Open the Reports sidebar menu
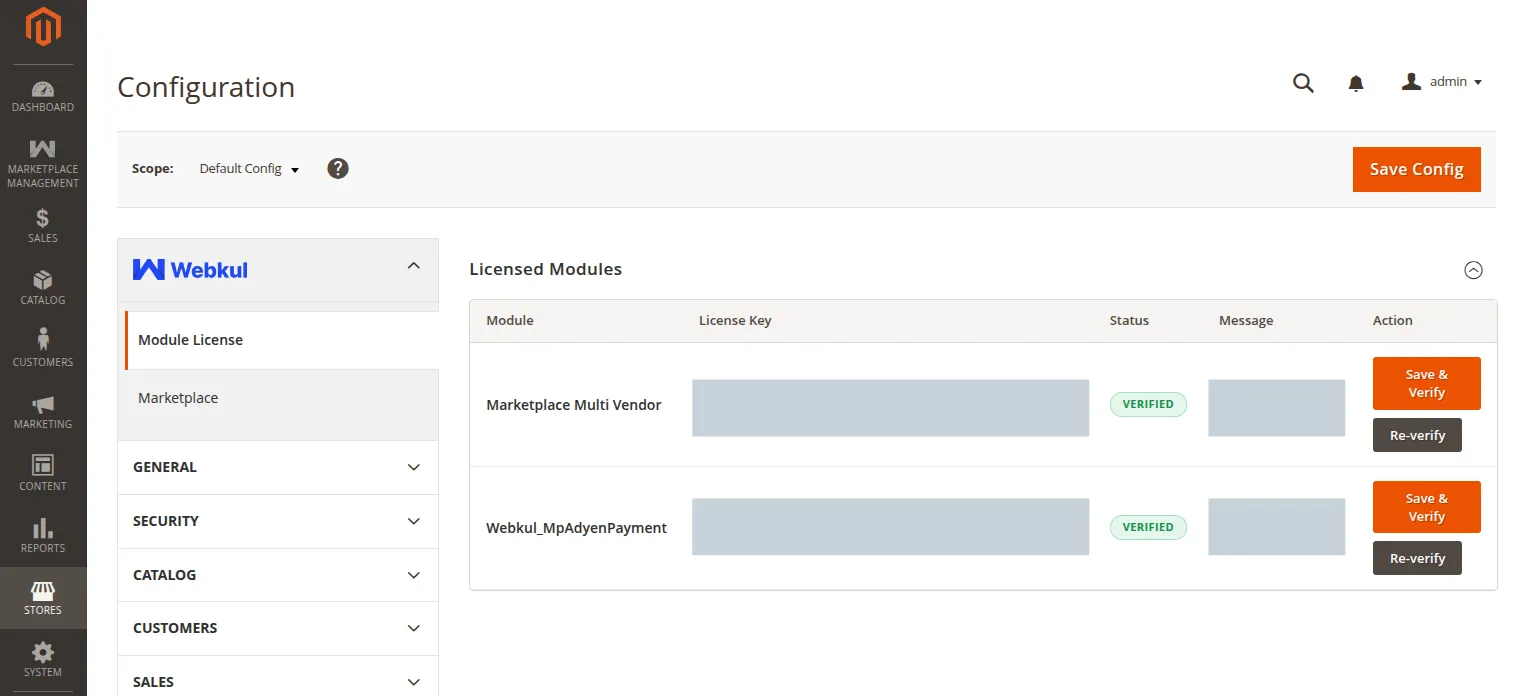The image size is (1516, 696). 43,535
